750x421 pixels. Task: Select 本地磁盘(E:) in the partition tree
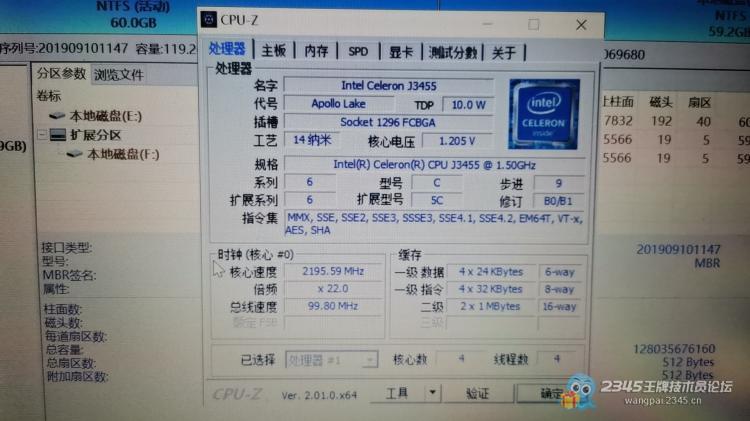tap(105, 116)
